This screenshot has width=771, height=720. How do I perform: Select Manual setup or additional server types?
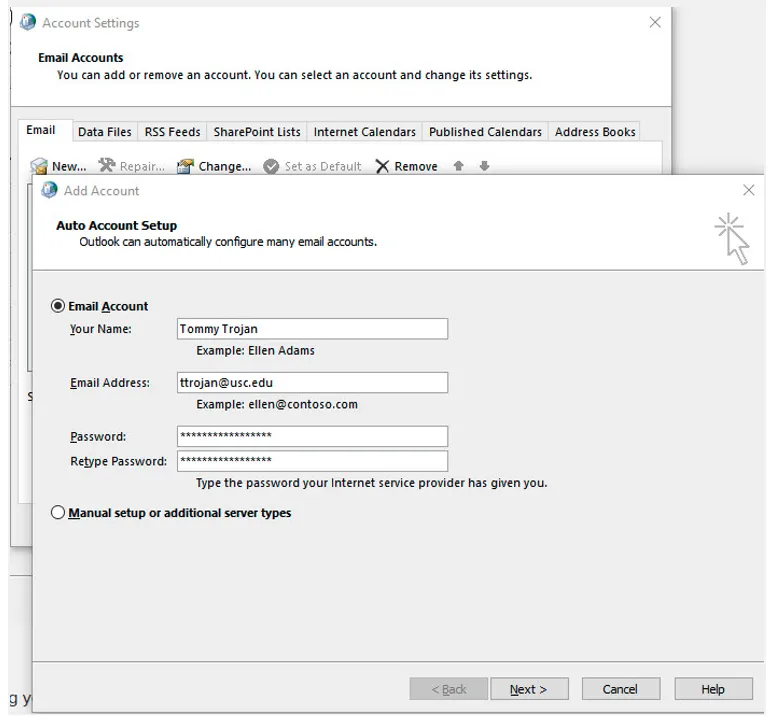coord(58,512)
